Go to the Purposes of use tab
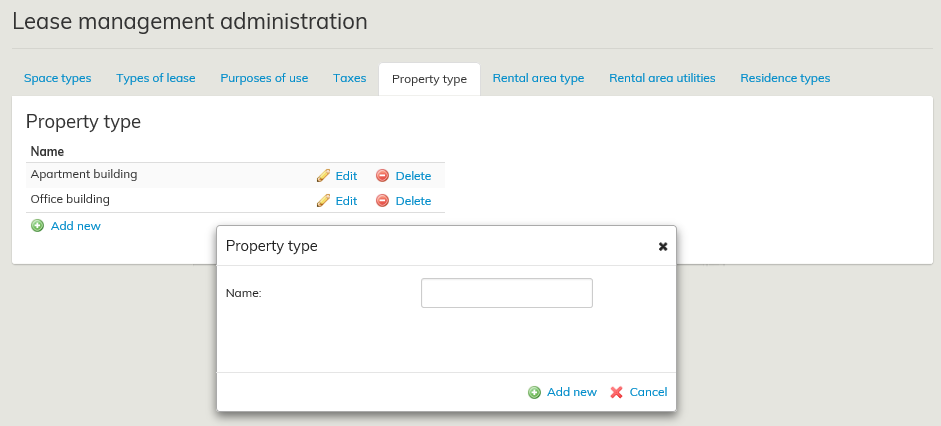This screenshot has width=941, height=426. pyautogui.click(x=264, y=78)
